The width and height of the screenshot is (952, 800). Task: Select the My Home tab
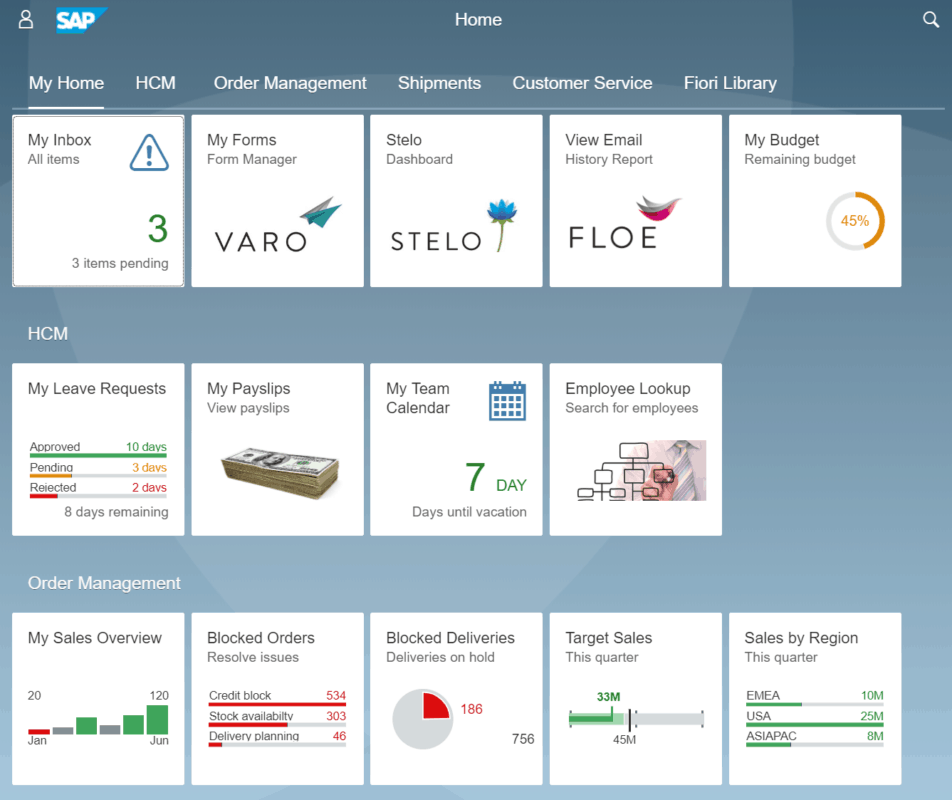click(x=66, y=83)
